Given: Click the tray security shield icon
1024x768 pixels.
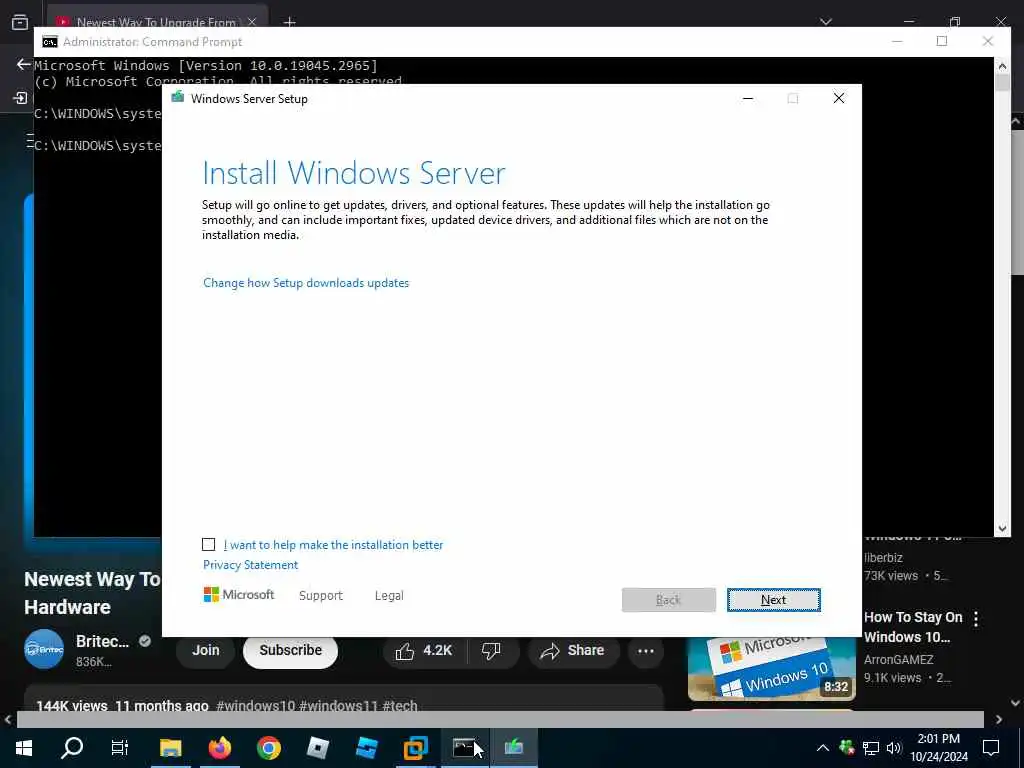Looking at the screenshot, I should coord(847,748).
